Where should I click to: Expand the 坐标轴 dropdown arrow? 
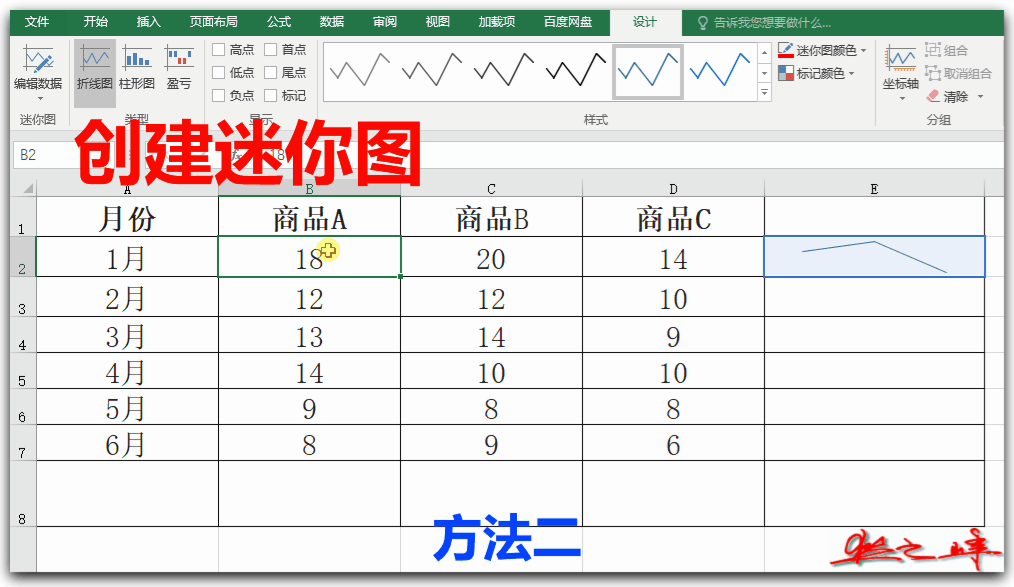pyautogui.click(x=902, y=98)
